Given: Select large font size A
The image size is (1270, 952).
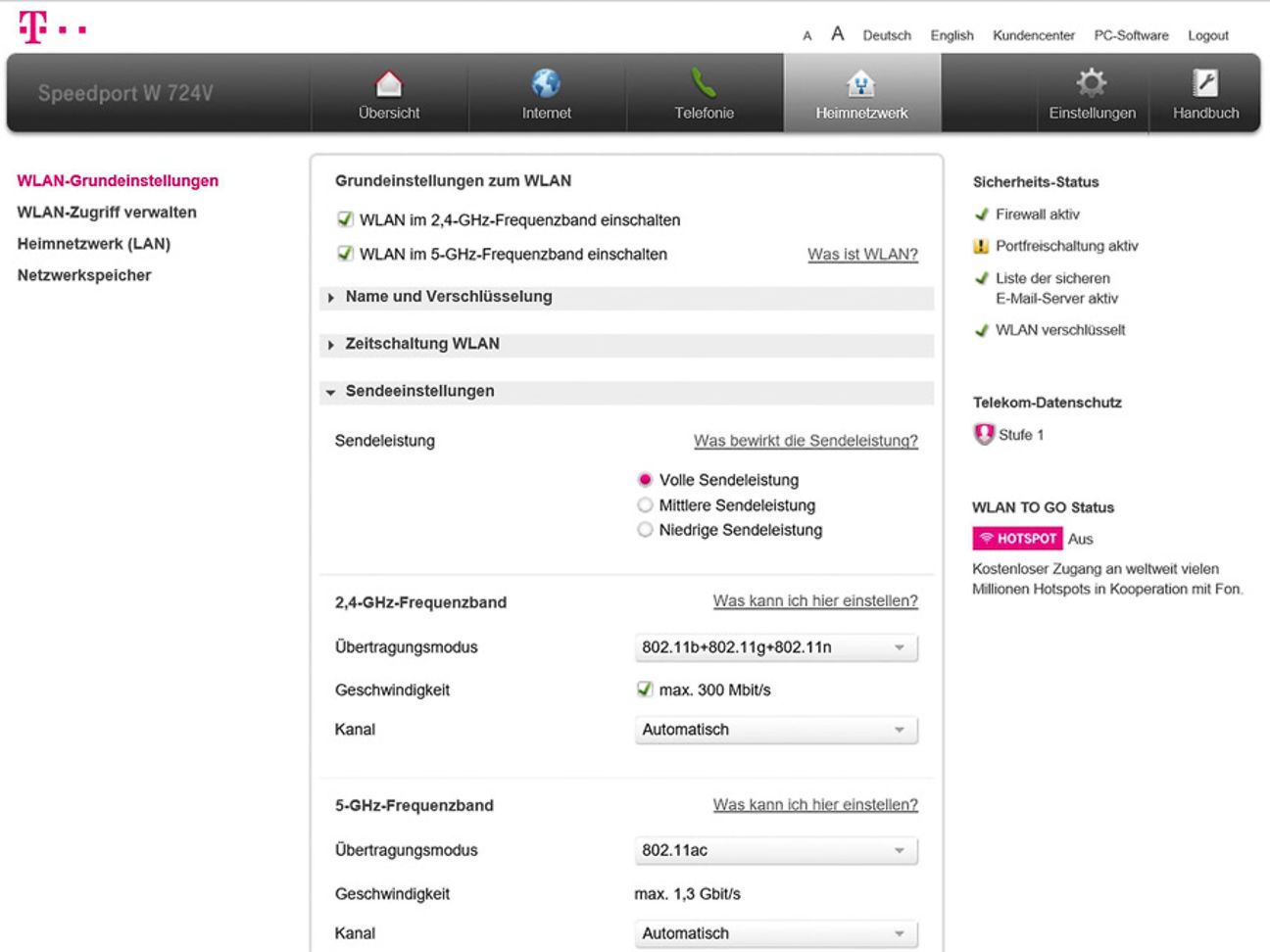Looking at the screenshot, I should (837, 34).
